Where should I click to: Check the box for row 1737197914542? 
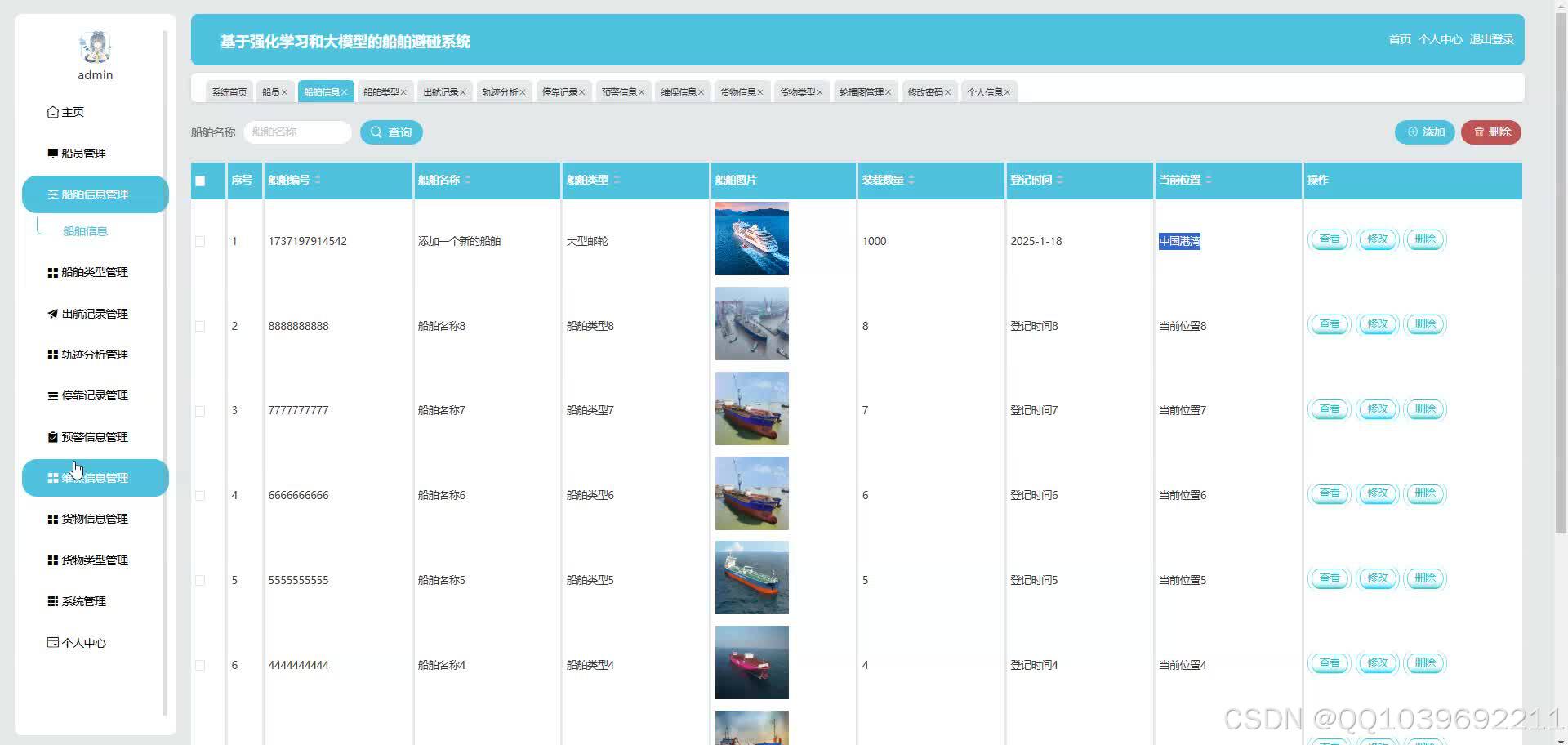coord(200,241)
